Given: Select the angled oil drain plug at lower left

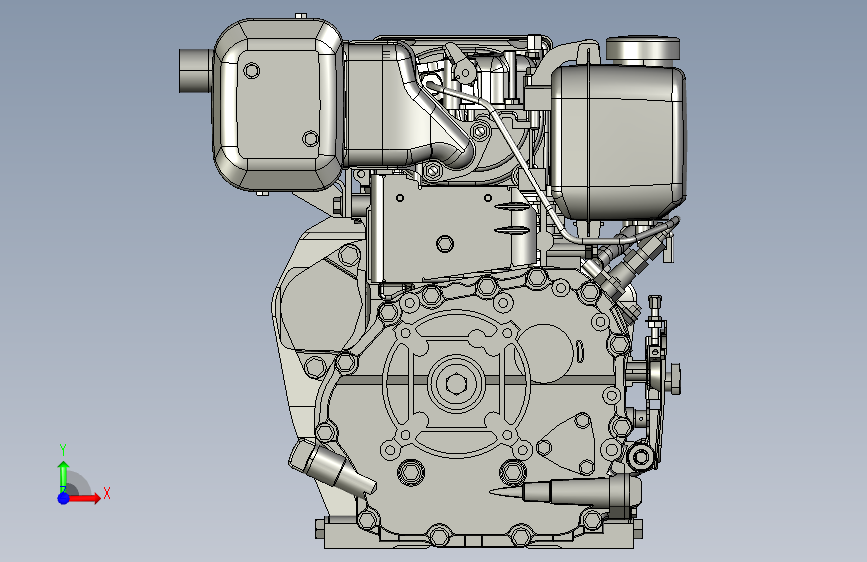Looking at the screenshot, I should tap(332, 467).
